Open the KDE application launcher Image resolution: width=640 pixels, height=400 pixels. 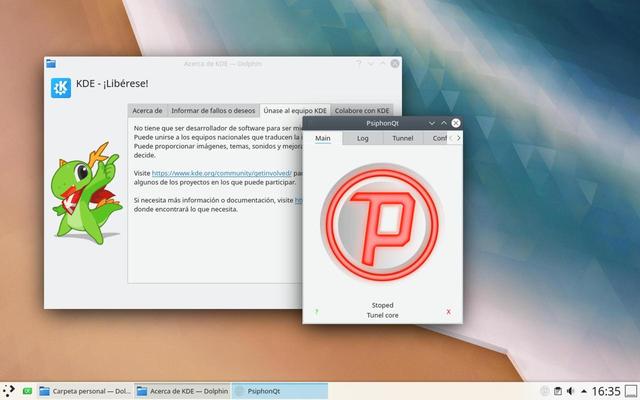pyautogui.click(x=9, y=391)
